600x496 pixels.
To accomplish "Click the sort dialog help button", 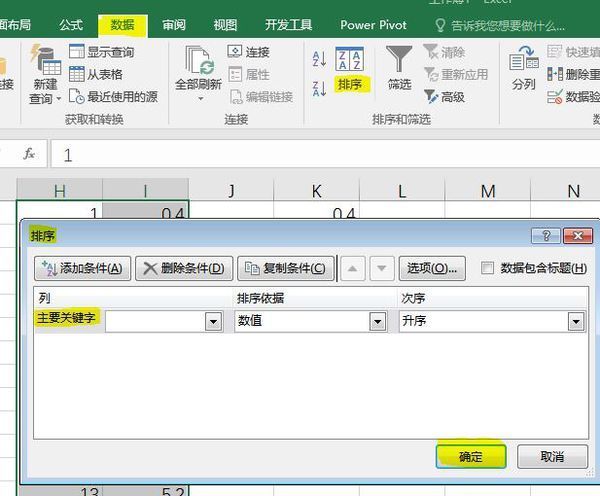I will click(x=546, y=236).
